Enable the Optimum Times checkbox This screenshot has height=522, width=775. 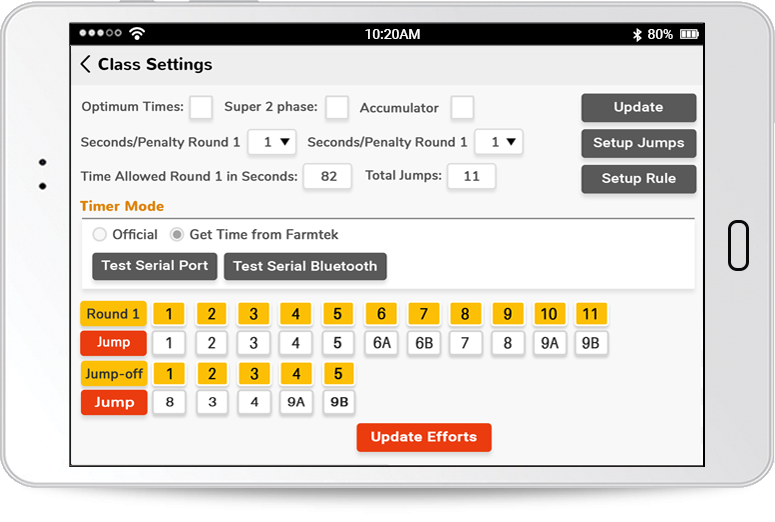pyautogui.click(x=201, y=107)
